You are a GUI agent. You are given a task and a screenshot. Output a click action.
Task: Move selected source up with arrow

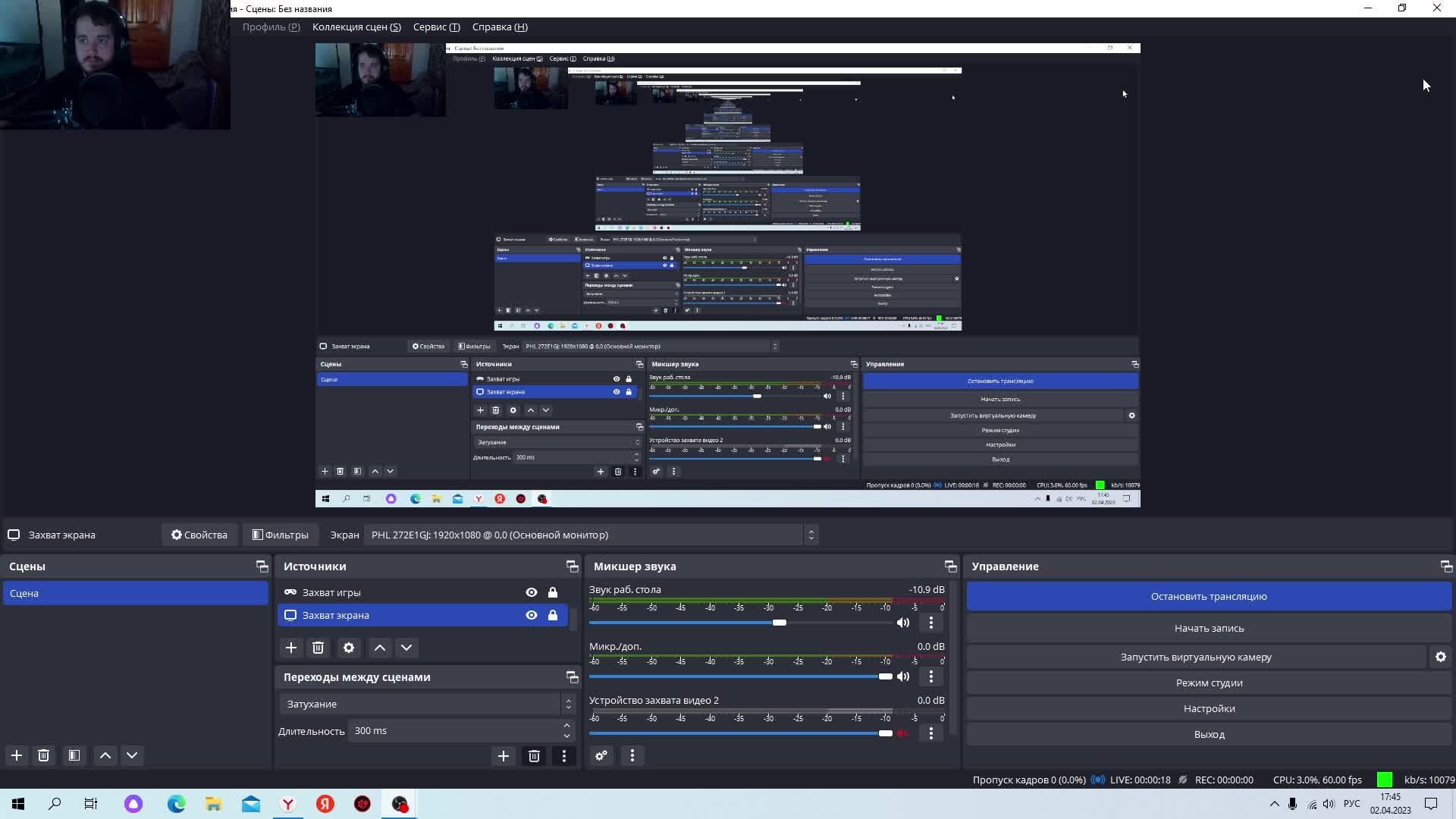(x=380, y=648)
